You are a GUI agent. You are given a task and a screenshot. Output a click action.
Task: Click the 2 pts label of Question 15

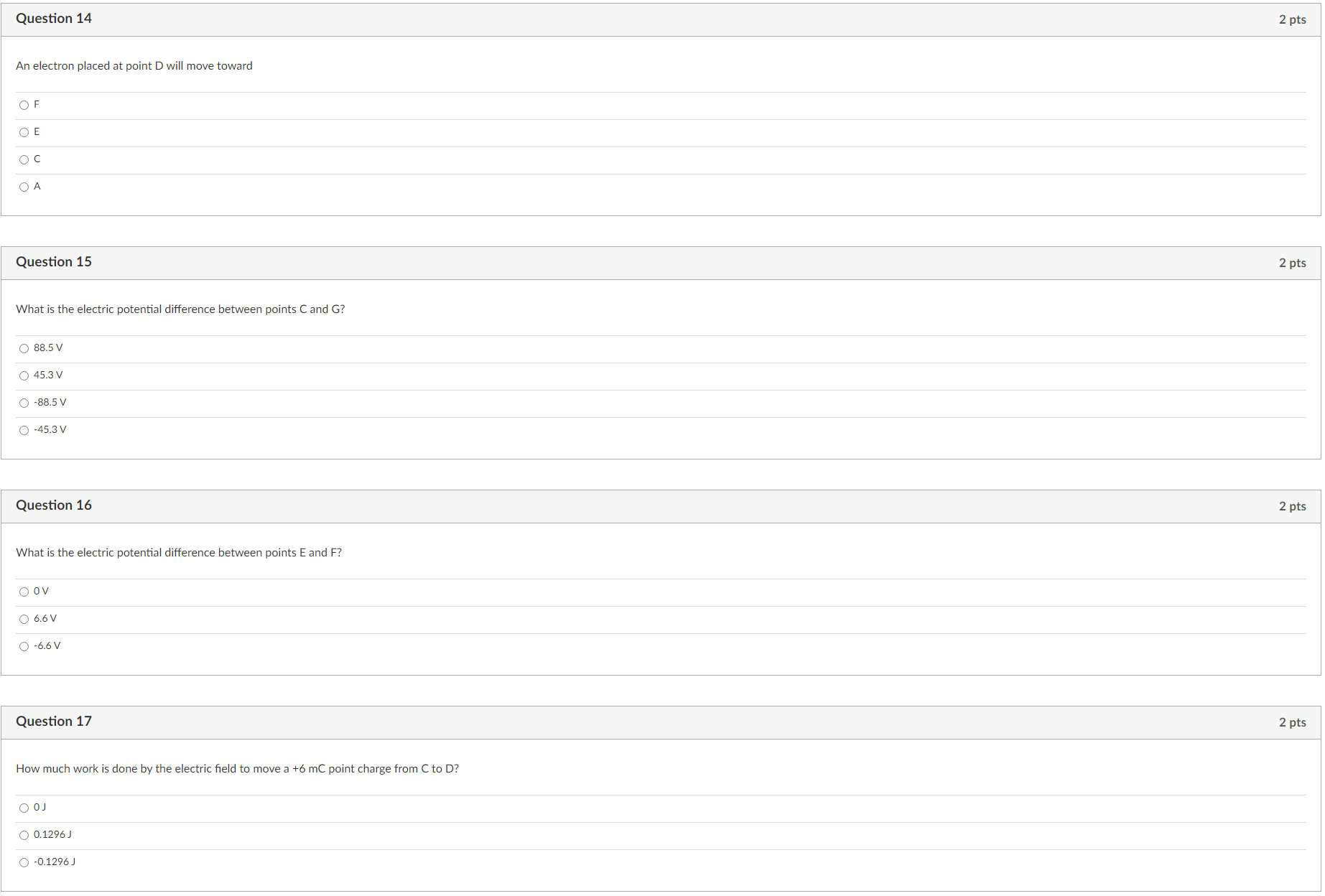tap(1292, 263)
